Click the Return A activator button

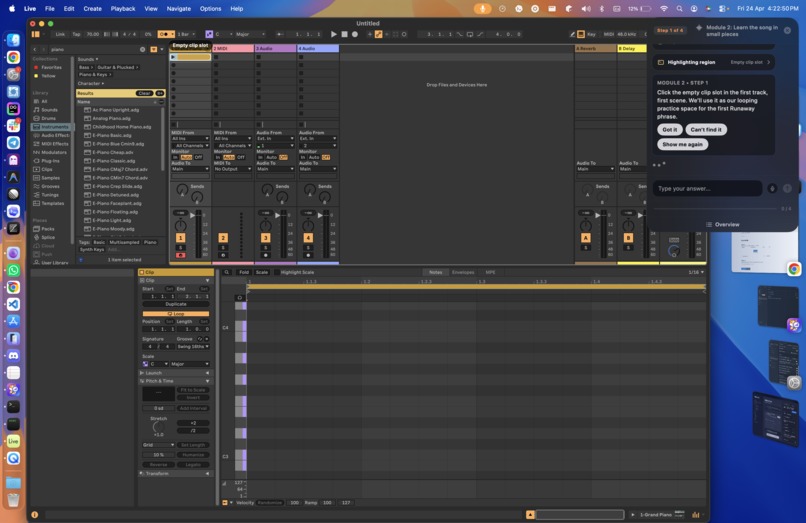[585, 238]
